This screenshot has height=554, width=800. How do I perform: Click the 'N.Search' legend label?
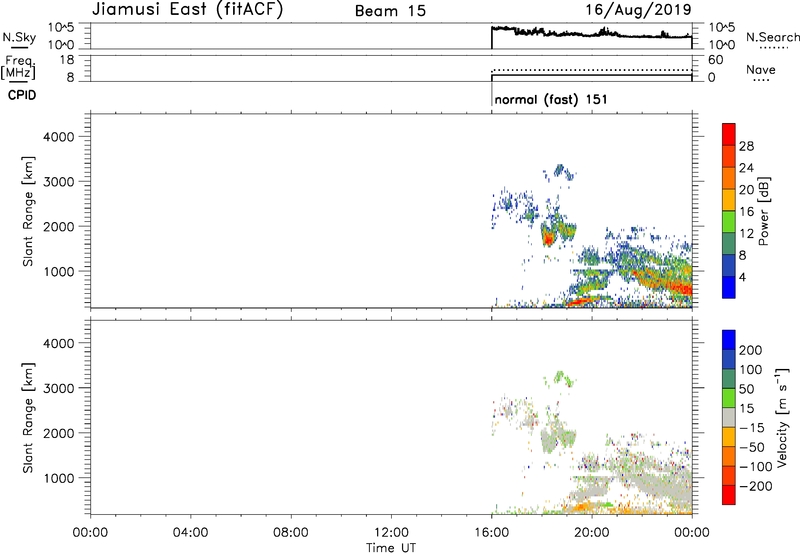coord(772,37)
